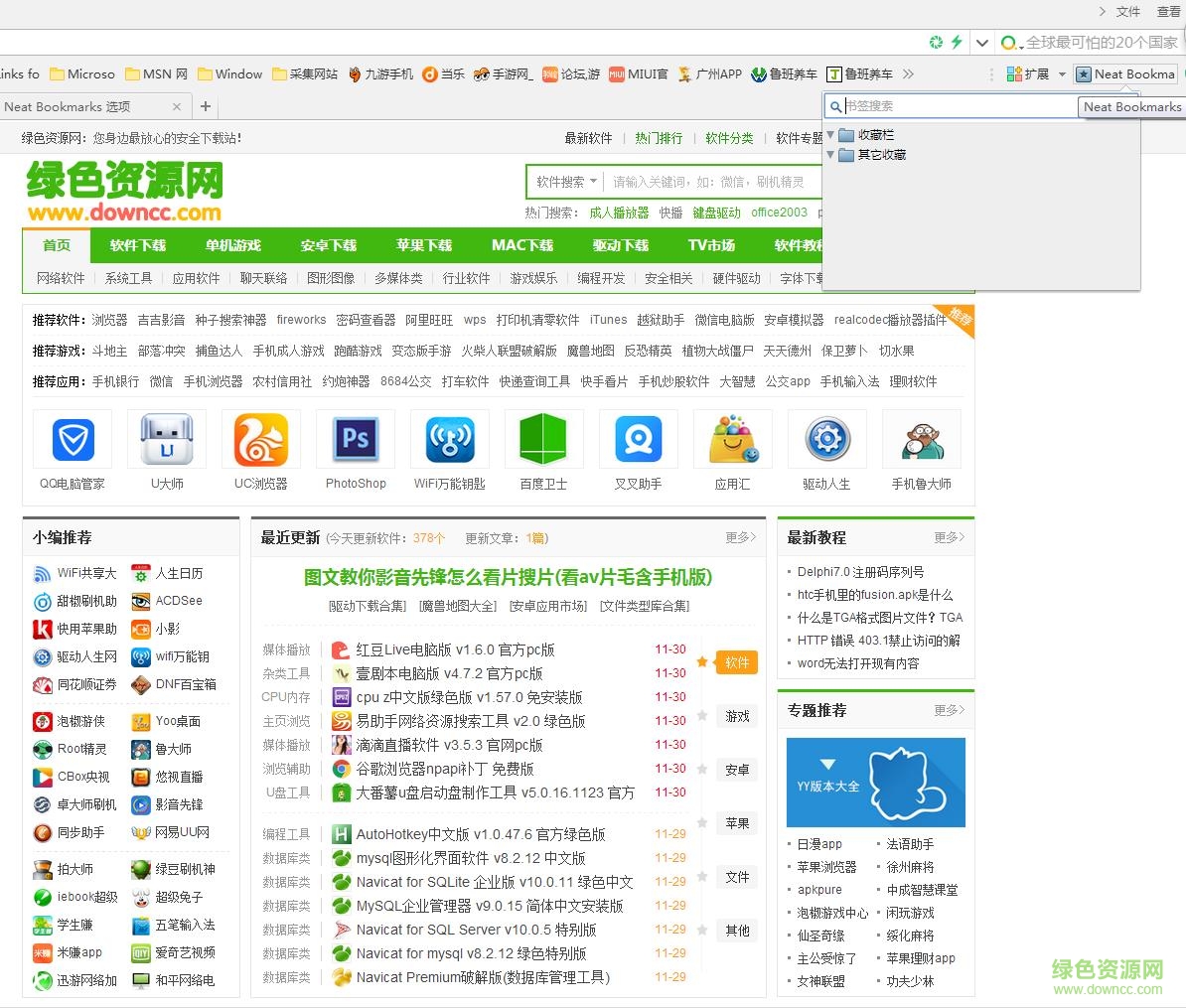Image resolution: width=1186 pixels, height=1008 pixels.
Task: Select the 应用汇 shopping bag icon
Action: (732, 438)
